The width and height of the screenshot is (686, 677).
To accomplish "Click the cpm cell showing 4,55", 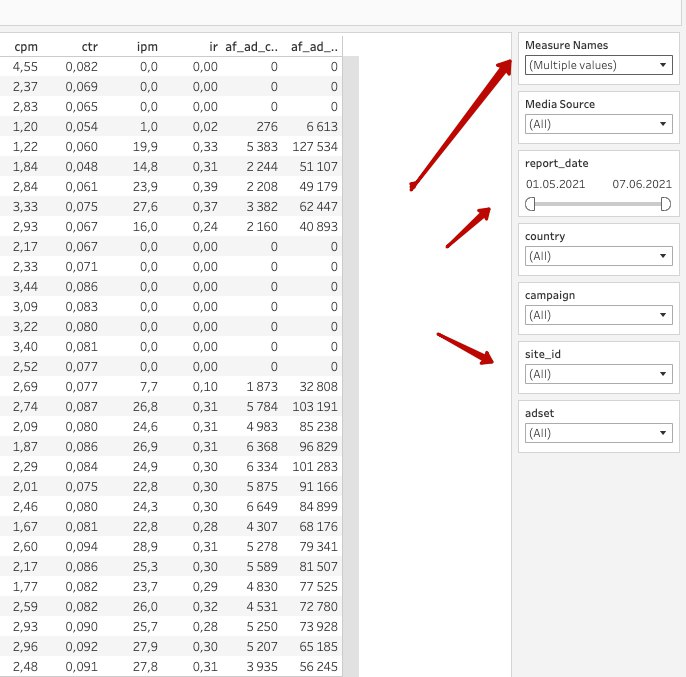I will (25, 67).
